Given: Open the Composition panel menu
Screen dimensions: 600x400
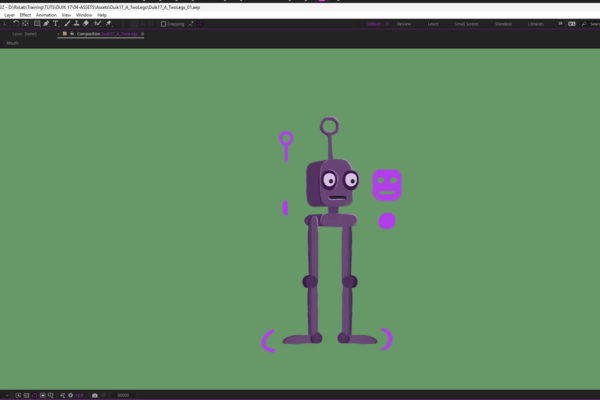Looking at the screenshot, I should (x=143, y=33).
